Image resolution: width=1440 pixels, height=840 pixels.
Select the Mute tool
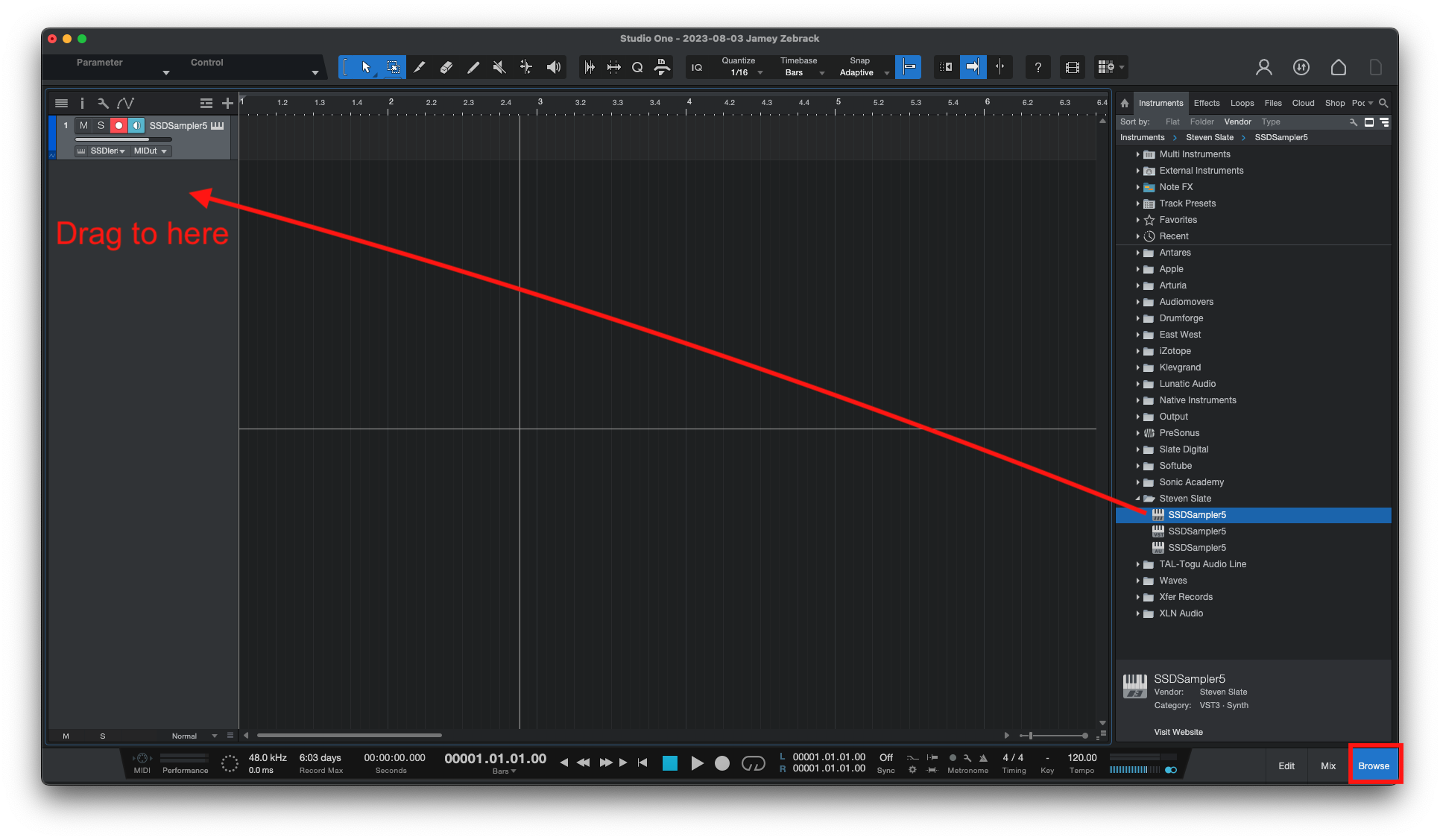(x=499, y=67)
